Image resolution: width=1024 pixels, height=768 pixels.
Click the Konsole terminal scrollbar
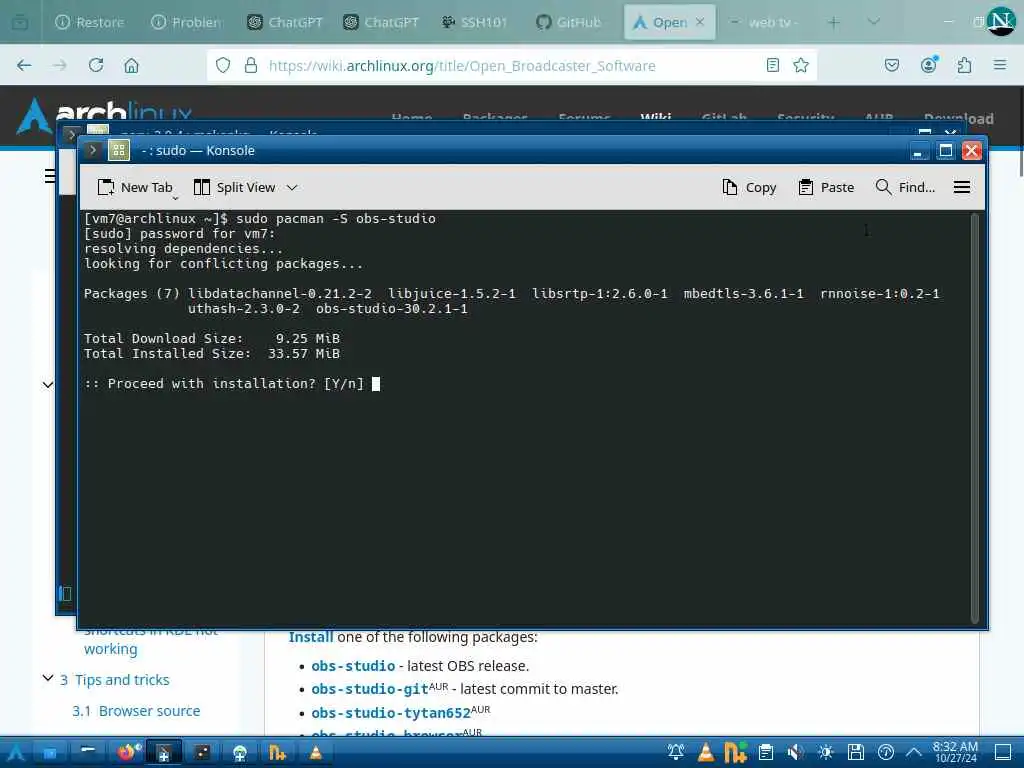(x=974, y=418)
